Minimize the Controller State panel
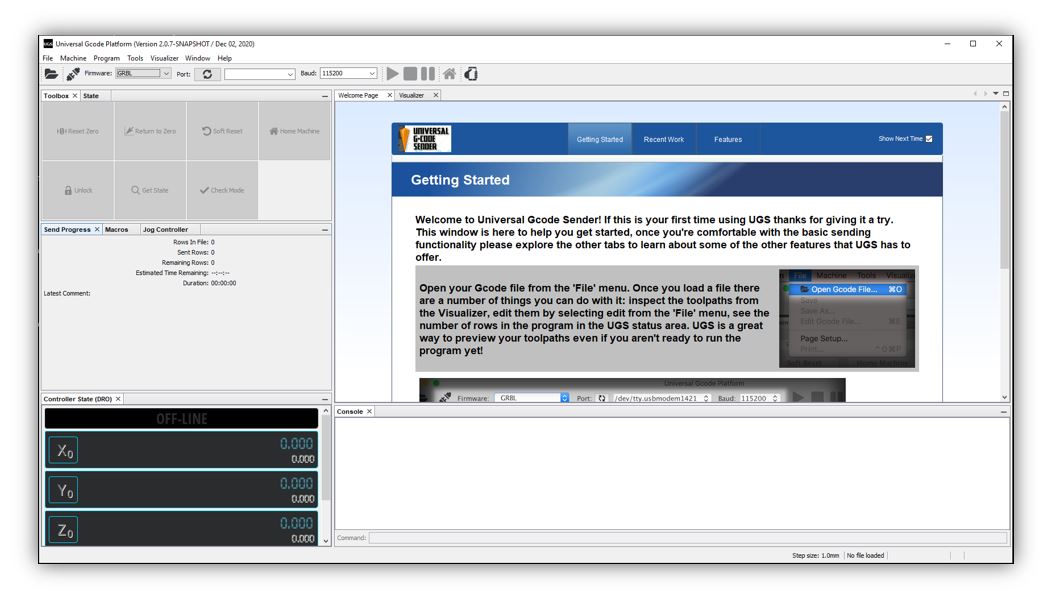The width and height of the screenshot is (1045, 591). click(x=325, y=400)
